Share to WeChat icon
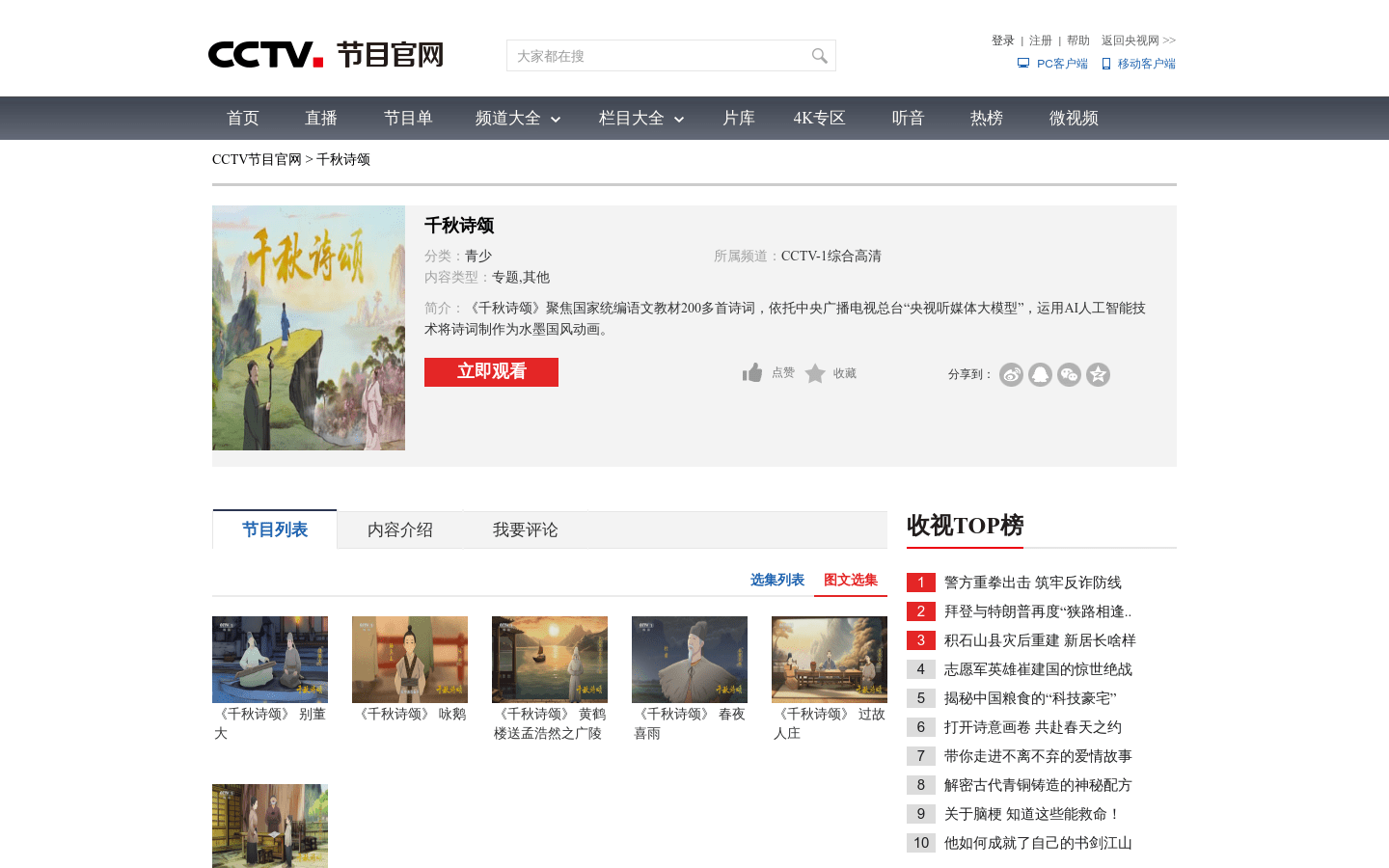This screenshot has height=868, width=1389. pos(1069,374)
